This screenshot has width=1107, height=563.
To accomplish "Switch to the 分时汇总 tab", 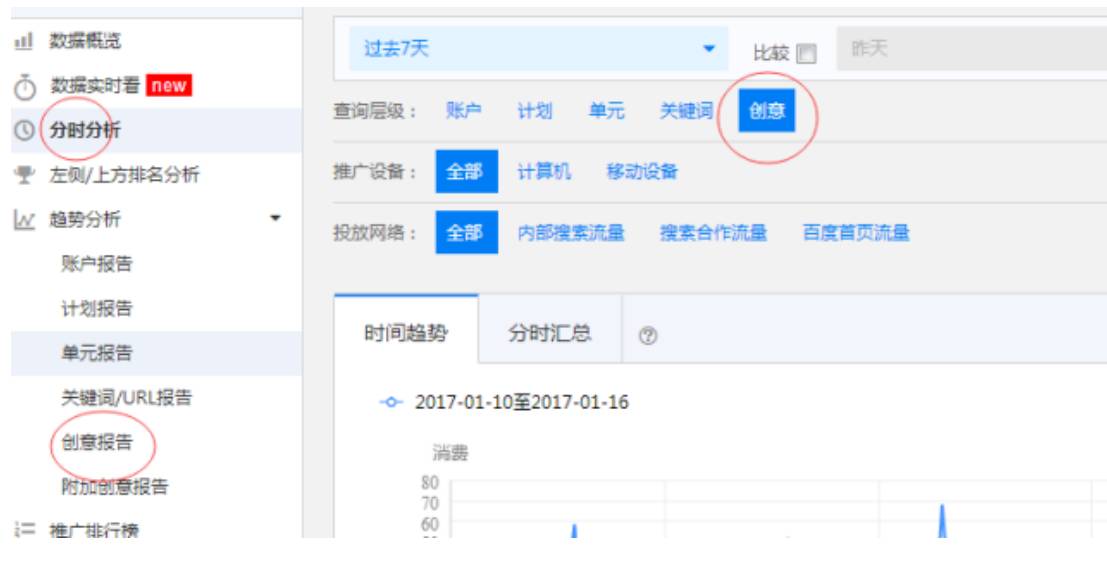I will pyautogui.click(x=550, y=333).
